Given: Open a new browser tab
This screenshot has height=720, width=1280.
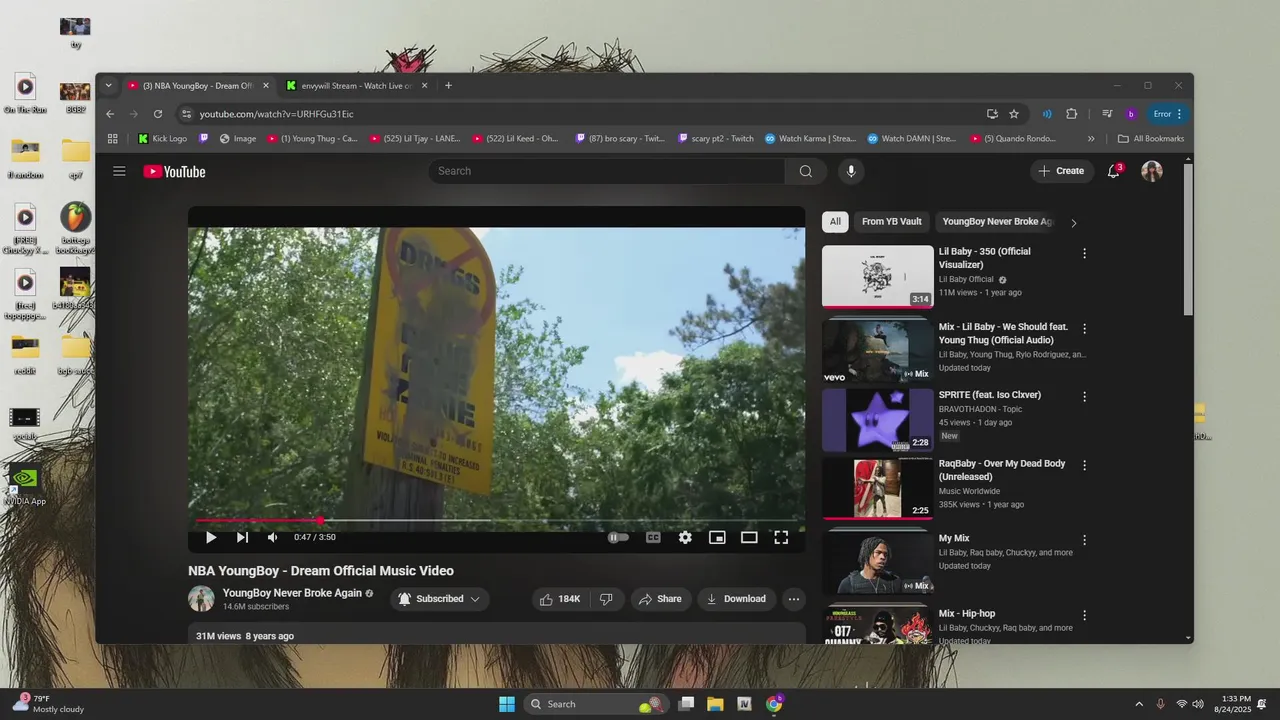Looking at the screenshot, I should [x=448, y=86].
